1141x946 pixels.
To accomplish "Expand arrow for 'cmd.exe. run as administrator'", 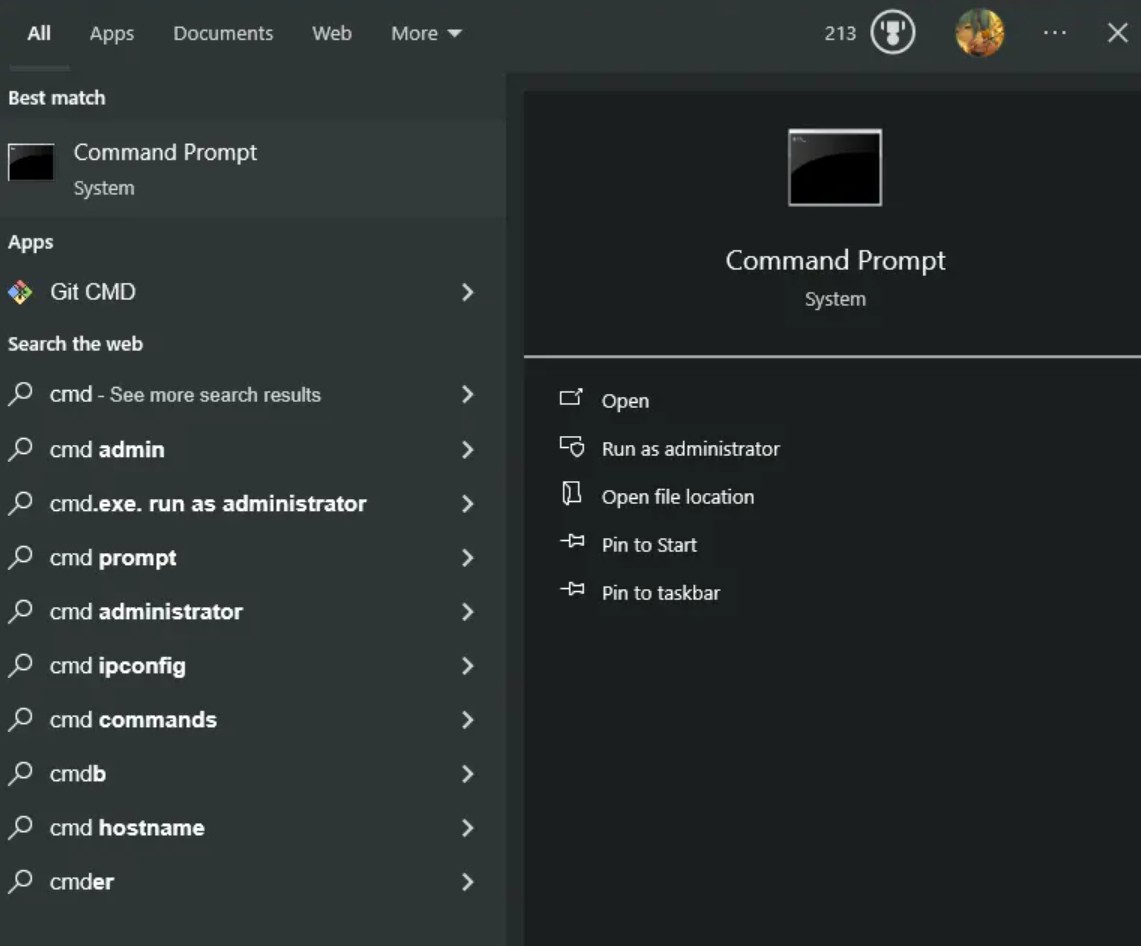I will tap(467, 504).
